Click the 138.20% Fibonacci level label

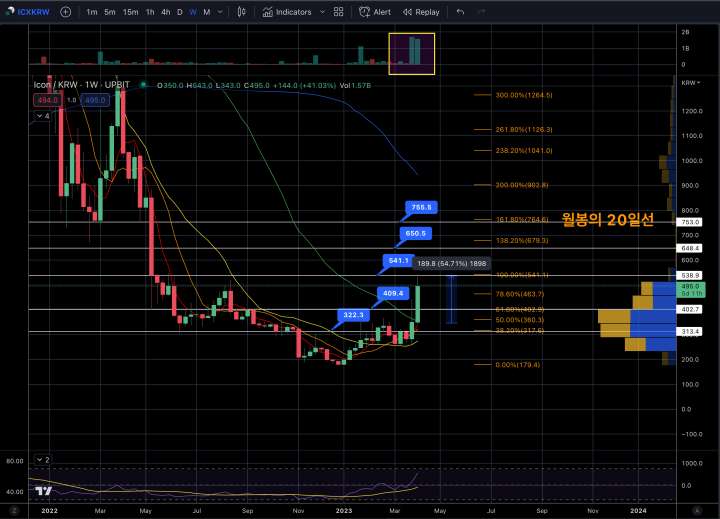coord(522,241)
